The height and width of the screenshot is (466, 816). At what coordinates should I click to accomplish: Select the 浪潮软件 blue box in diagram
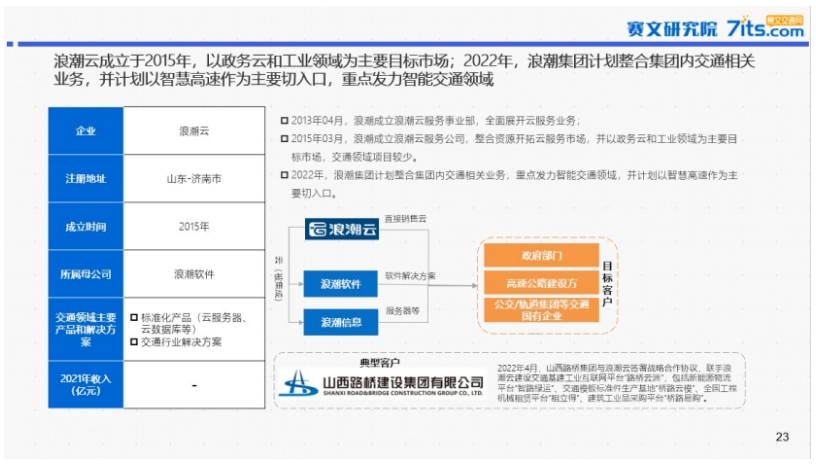tap(340, 284)
